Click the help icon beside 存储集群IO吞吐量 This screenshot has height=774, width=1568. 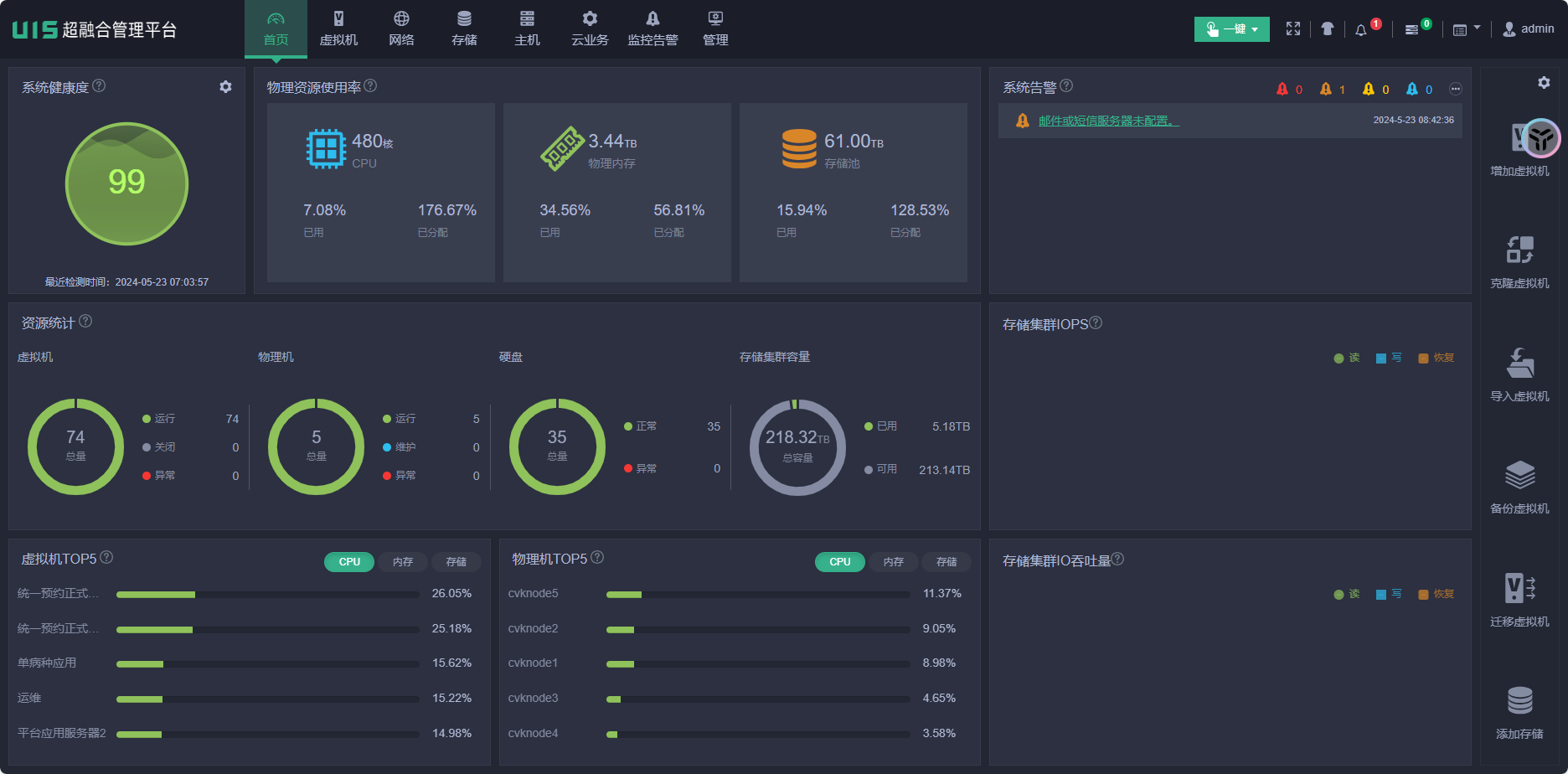pos(1117,559)
